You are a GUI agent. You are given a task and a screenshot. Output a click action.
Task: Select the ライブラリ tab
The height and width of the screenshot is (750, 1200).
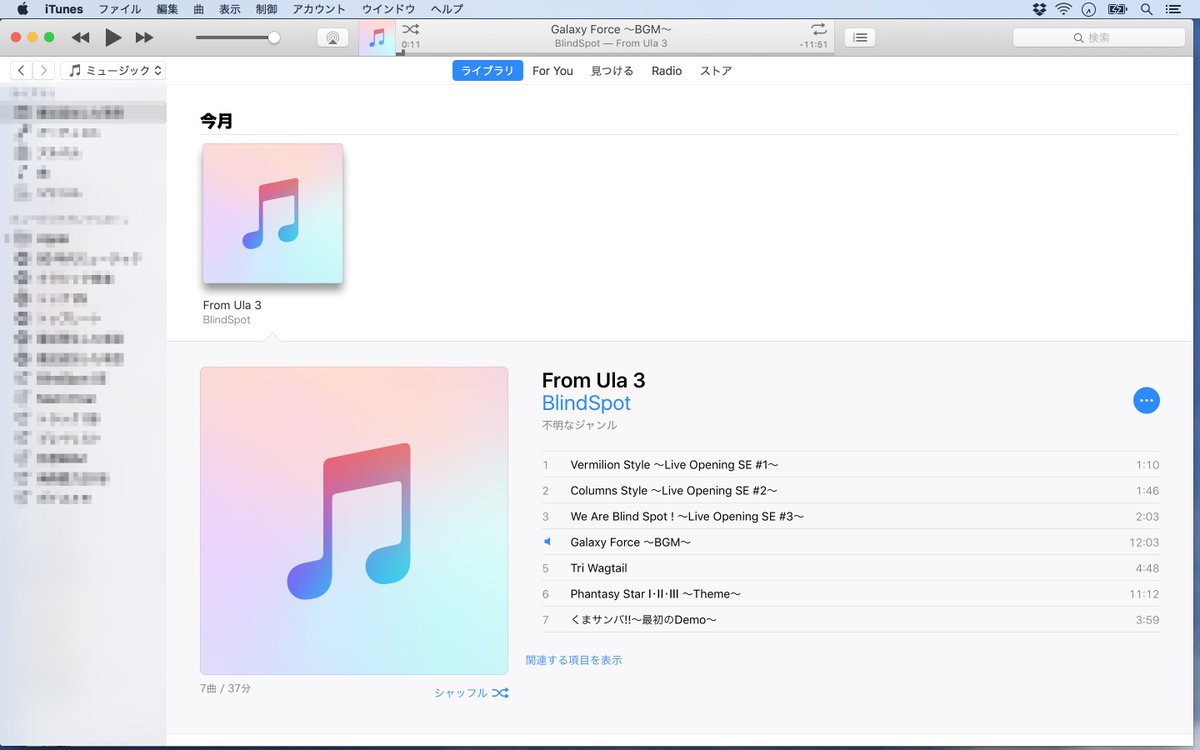point(487,71)
